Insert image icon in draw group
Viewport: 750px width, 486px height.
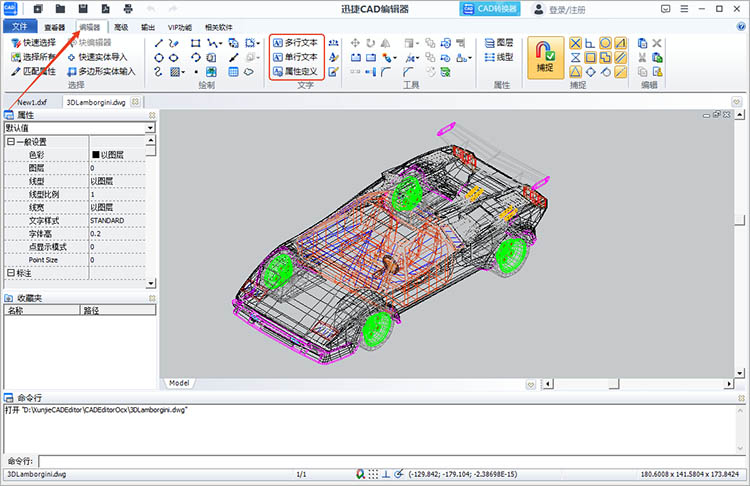coord(211,72)
